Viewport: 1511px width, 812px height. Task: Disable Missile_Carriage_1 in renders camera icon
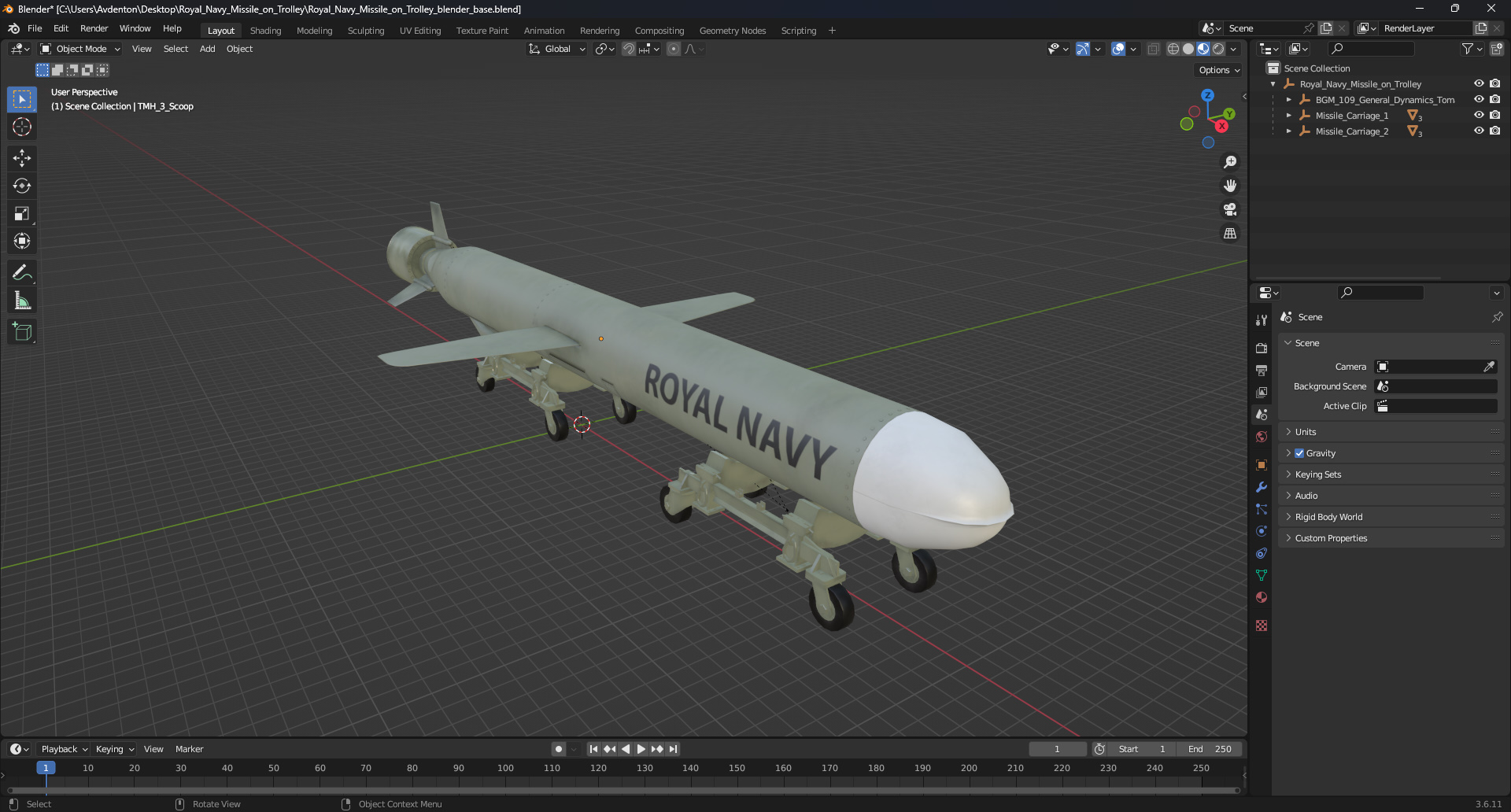click(1494, 115)
